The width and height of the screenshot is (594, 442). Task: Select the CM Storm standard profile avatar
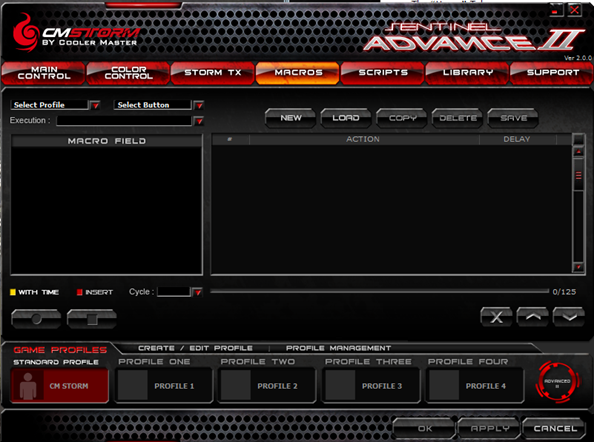(x=28, y=386)
